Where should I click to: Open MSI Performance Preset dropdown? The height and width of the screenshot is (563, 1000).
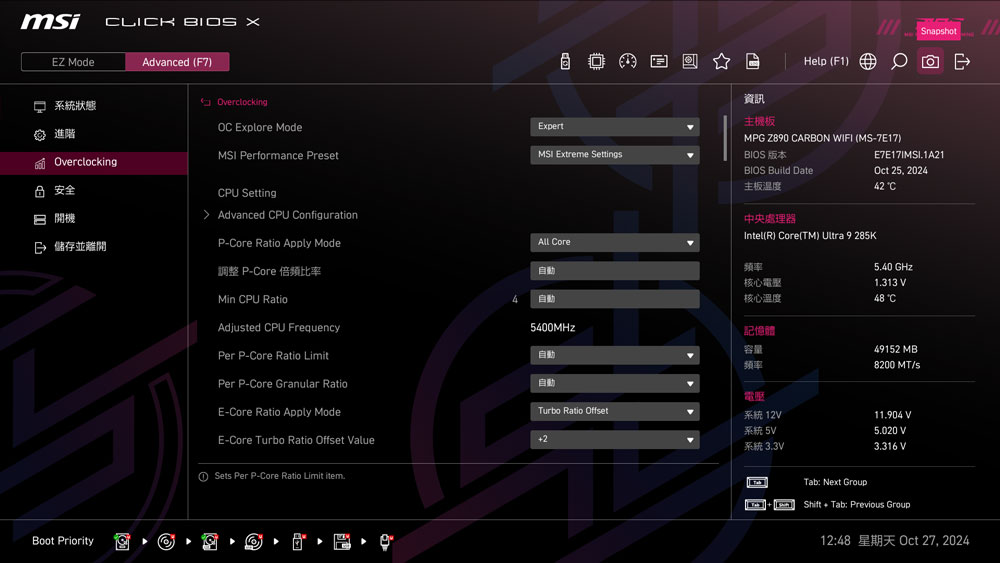click(x=615, y=154)
